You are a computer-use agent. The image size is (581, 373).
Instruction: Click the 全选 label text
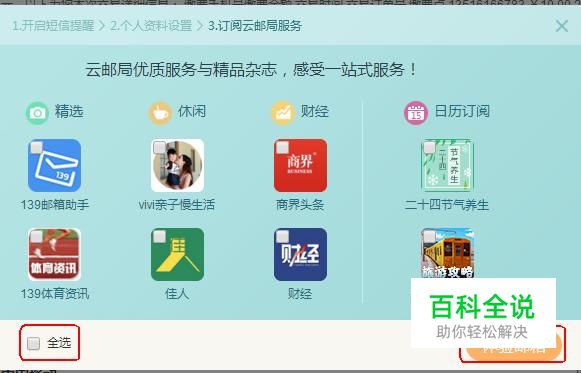point(59,343)
